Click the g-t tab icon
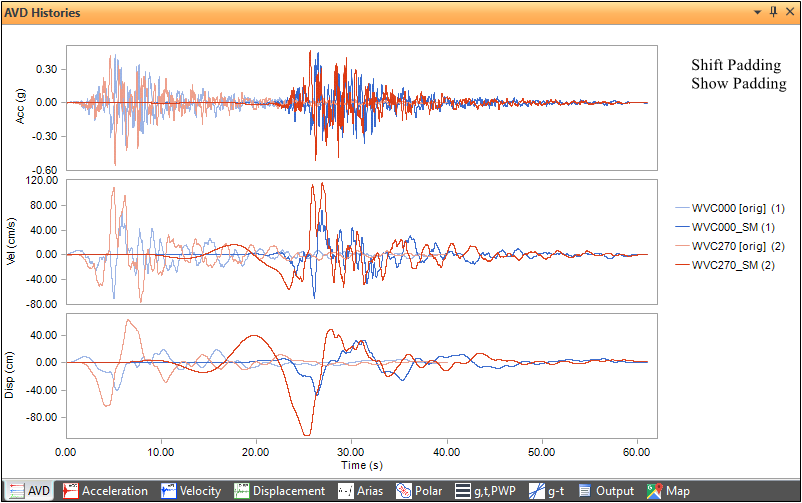Image resolution: width=802 pixels, height=503 pixels. [x=536, y=491]
